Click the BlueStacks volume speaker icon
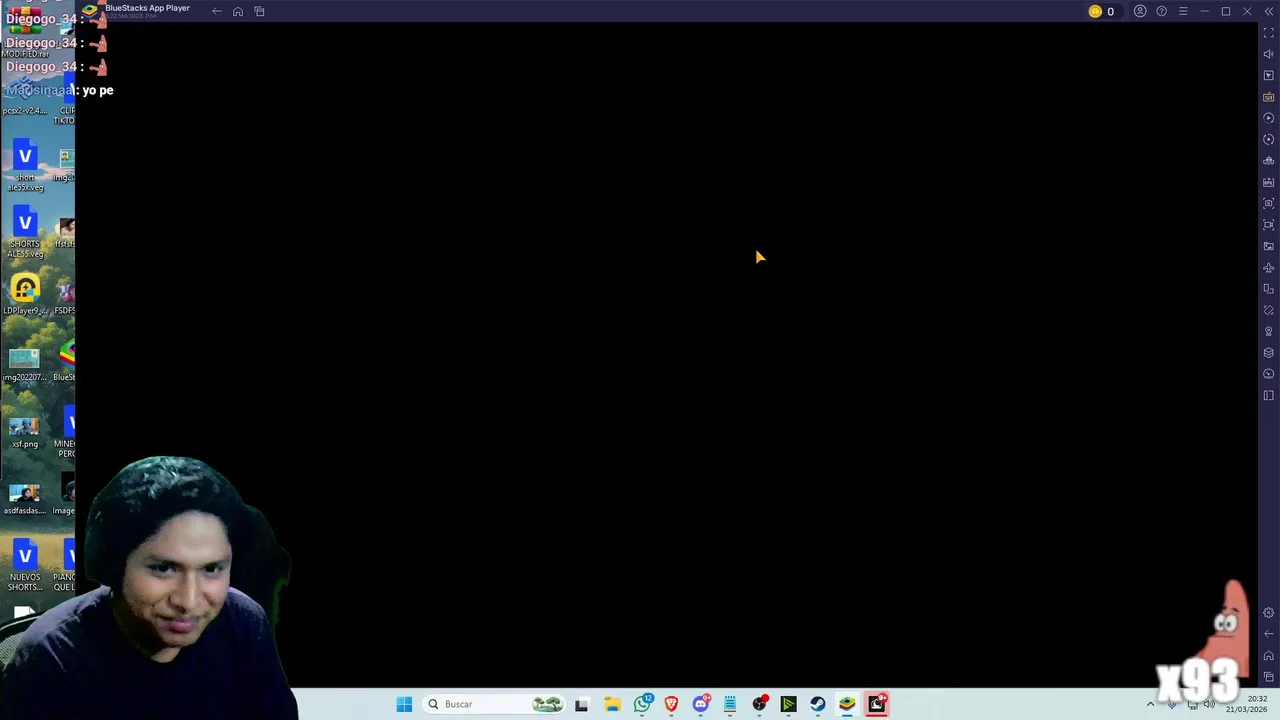The image size is (1280, 720). tap(1269, 54)
